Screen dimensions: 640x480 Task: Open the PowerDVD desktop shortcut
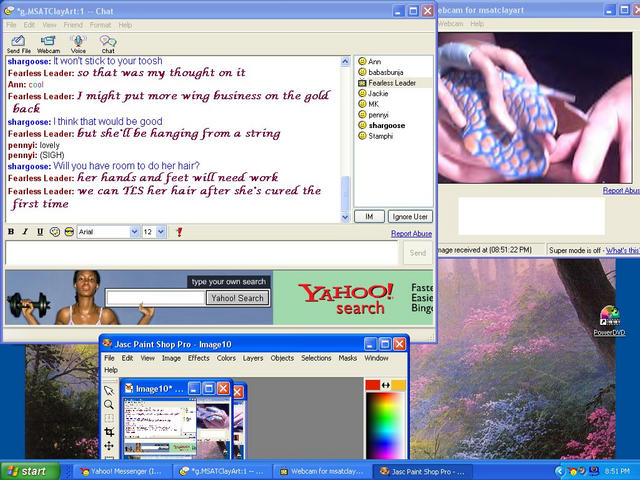coord(609,321)
